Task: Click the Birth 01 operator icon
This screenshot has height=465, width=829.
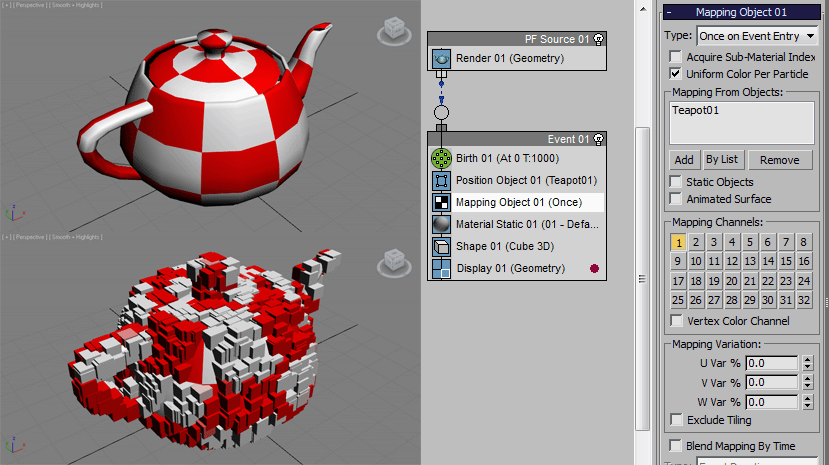Action: 441,158
